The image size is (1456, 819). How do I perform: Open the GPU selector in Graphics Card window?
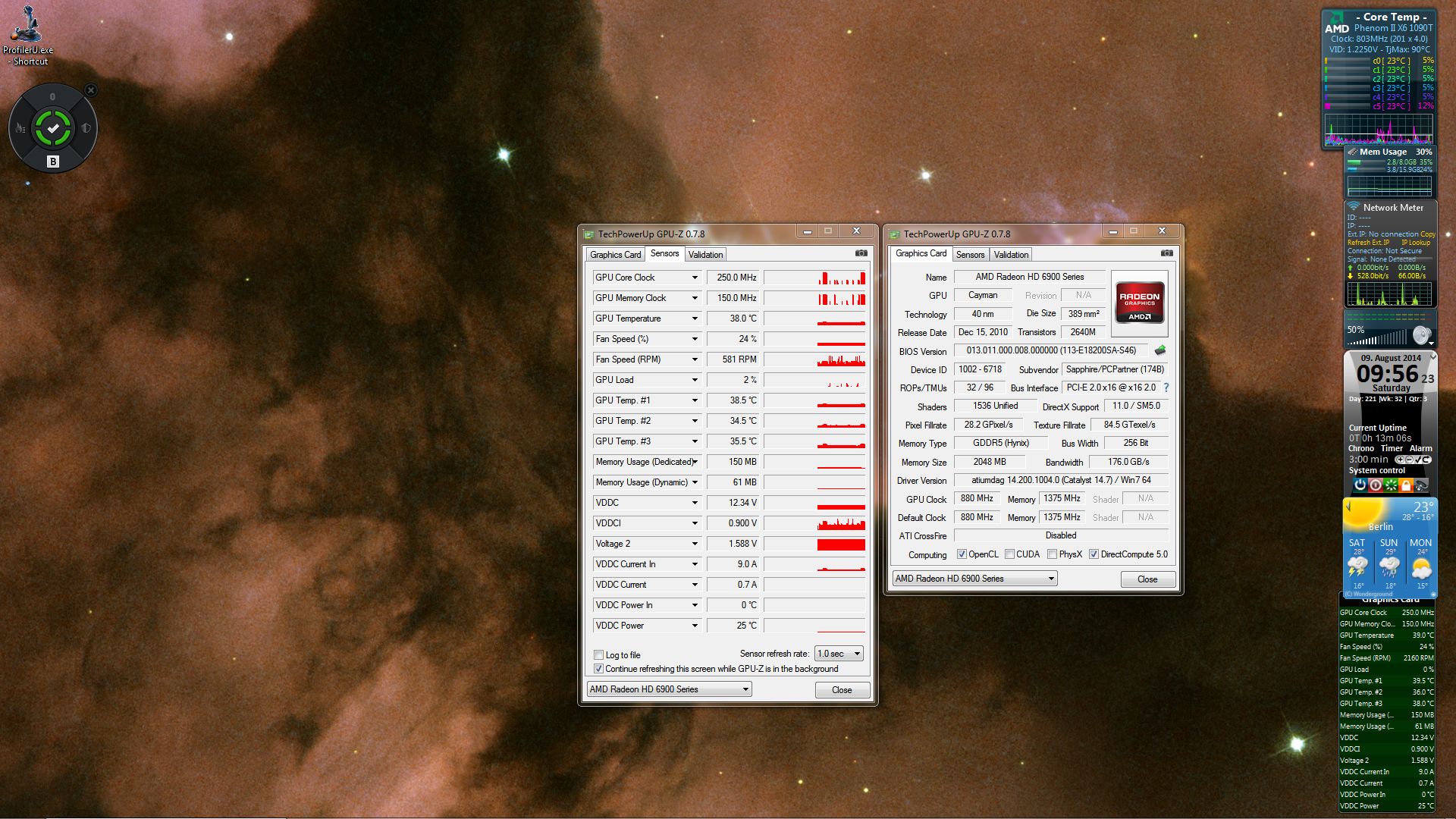click(974, 579)
